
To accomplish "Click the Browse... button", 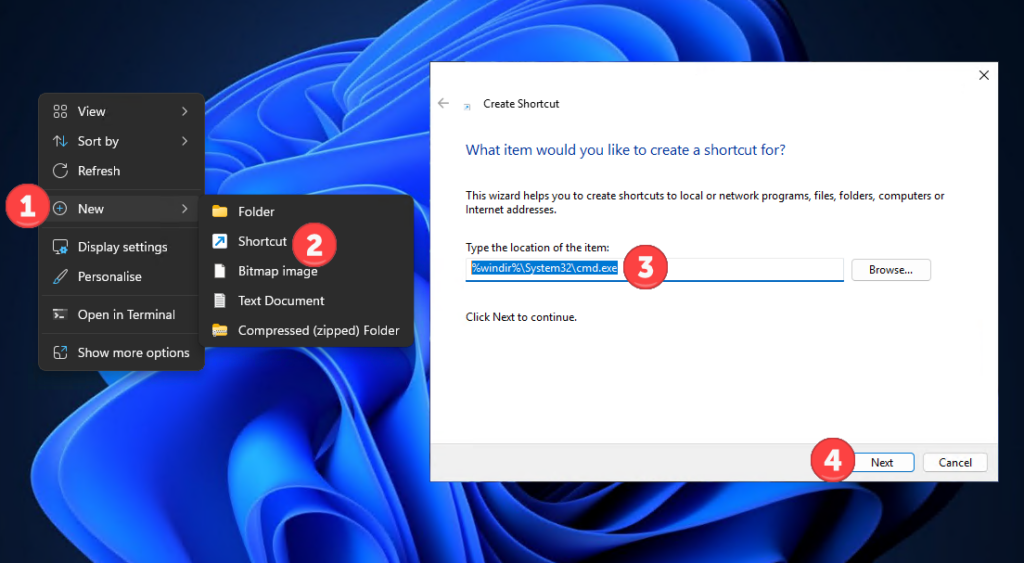I will click(891, 270).
